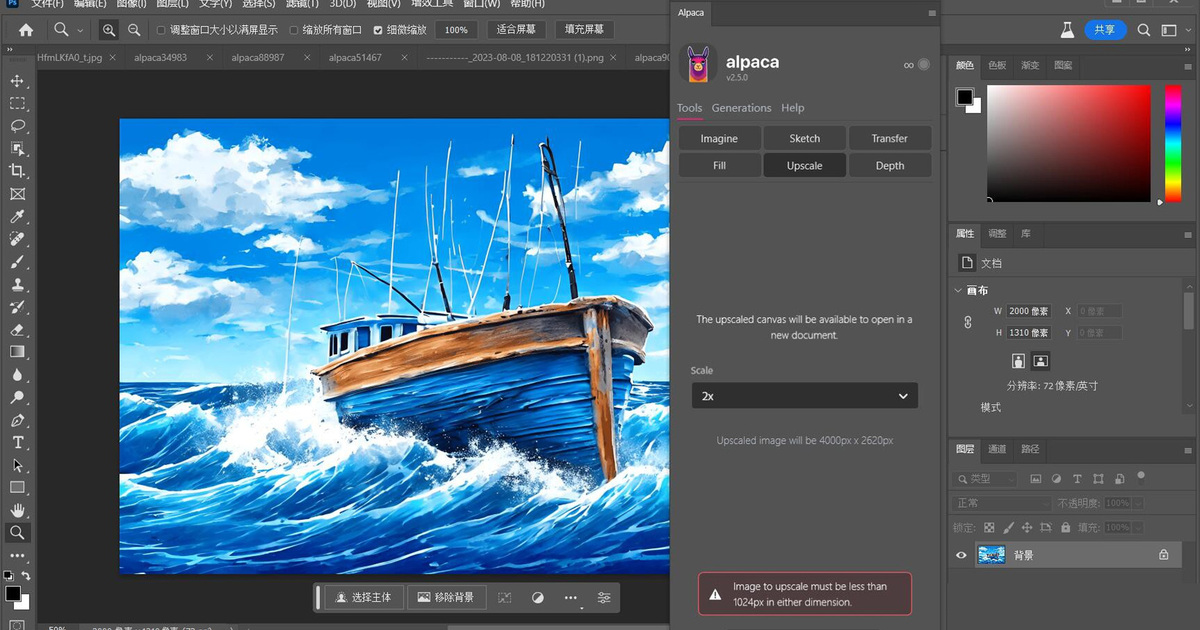Select the Hand tool

[17, 510]
